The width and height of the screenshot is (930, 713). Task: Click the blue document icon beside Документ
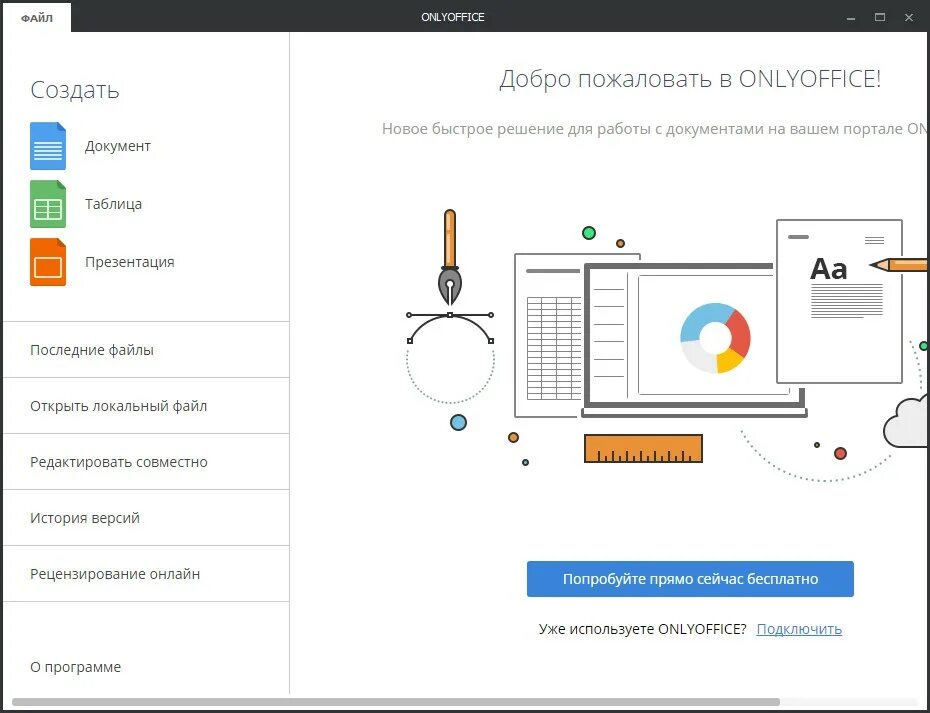click(46, 146)
